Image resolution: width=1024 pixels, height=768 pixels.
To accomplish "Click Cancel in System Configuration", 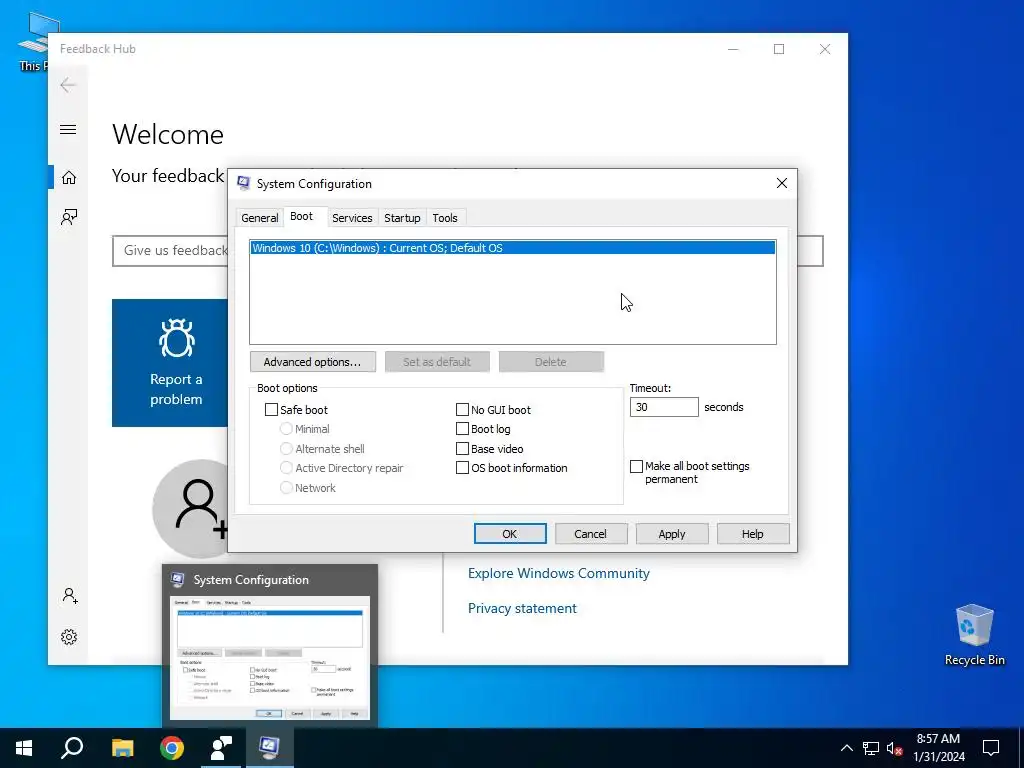I will (590, 534).
